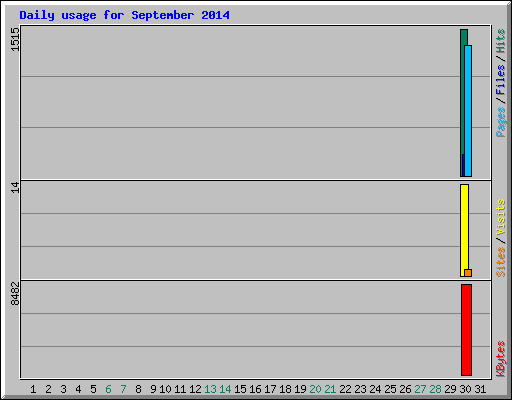Viewport: 512px width, 400px height.
Task: Click the 14 y-axis label
Action: point(15,187)
